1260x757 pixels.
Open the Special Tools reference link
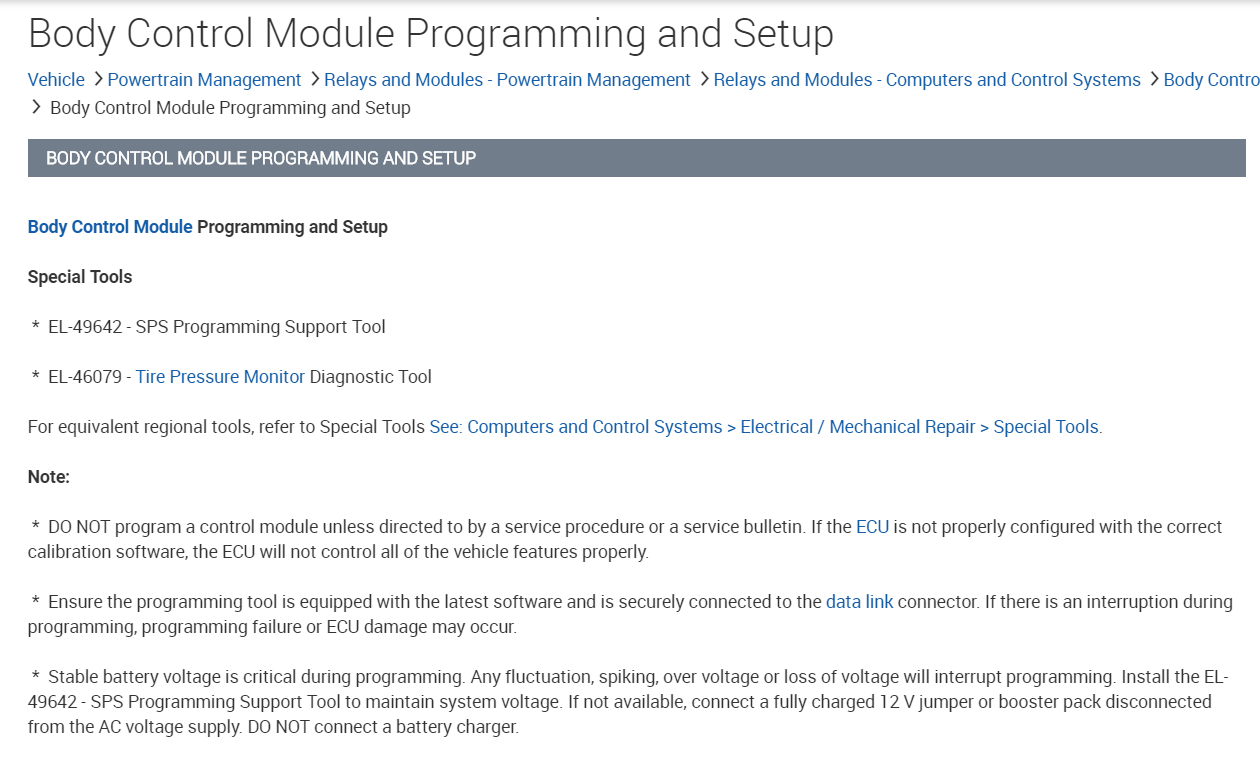tap(765, 427)
